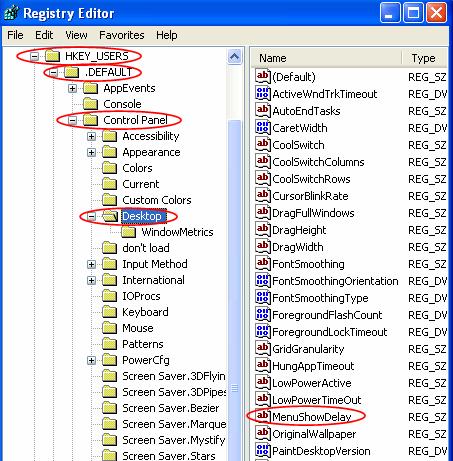Expand the Accessibility tree node

(x=91, y=136)
